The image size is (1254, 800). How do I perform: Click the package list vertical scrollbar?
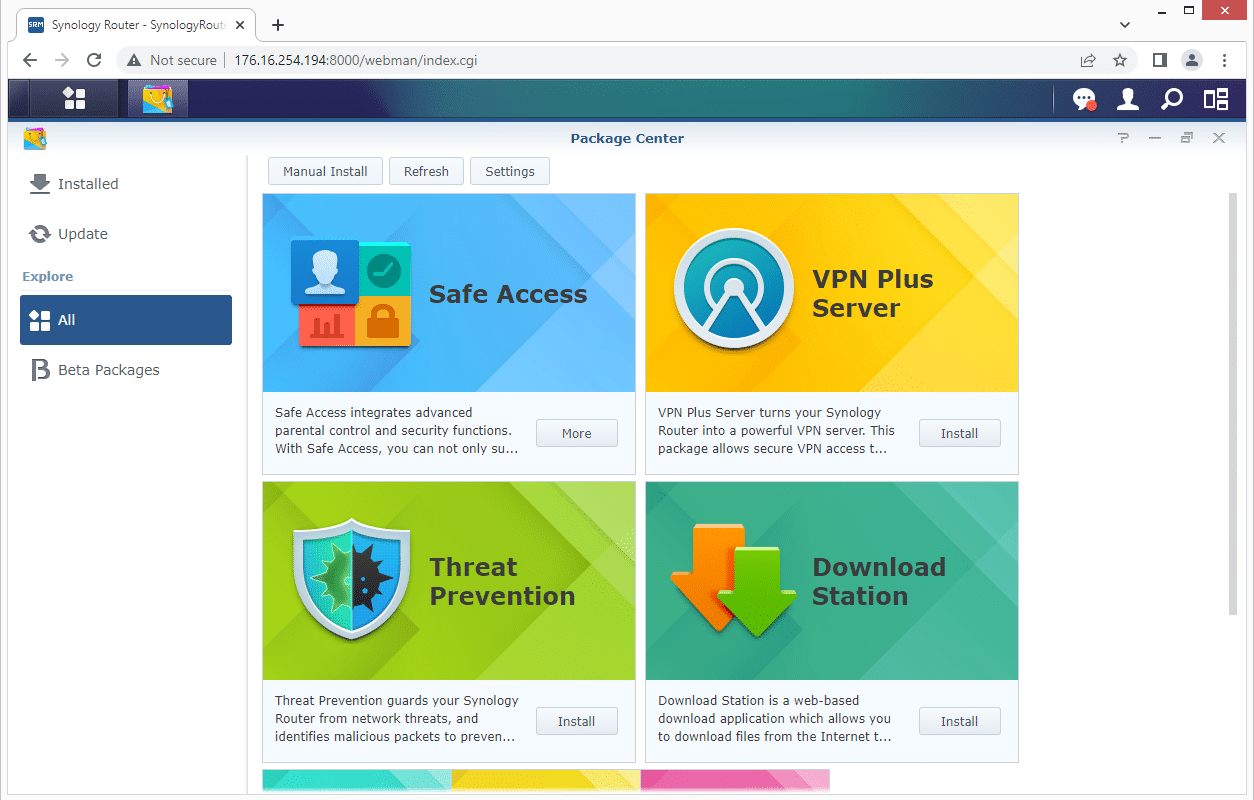pyautogui.click(x=1232, y=404)
